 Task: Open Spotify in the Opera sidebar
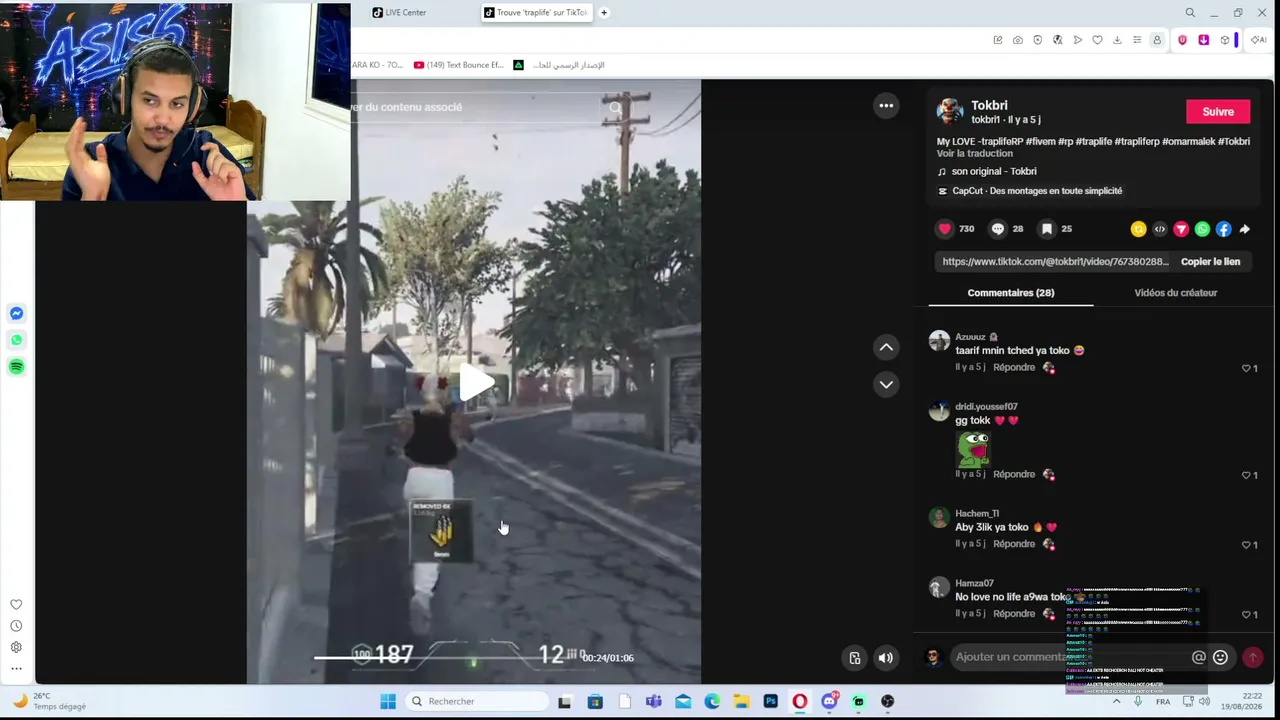click(x=16, y=367)
